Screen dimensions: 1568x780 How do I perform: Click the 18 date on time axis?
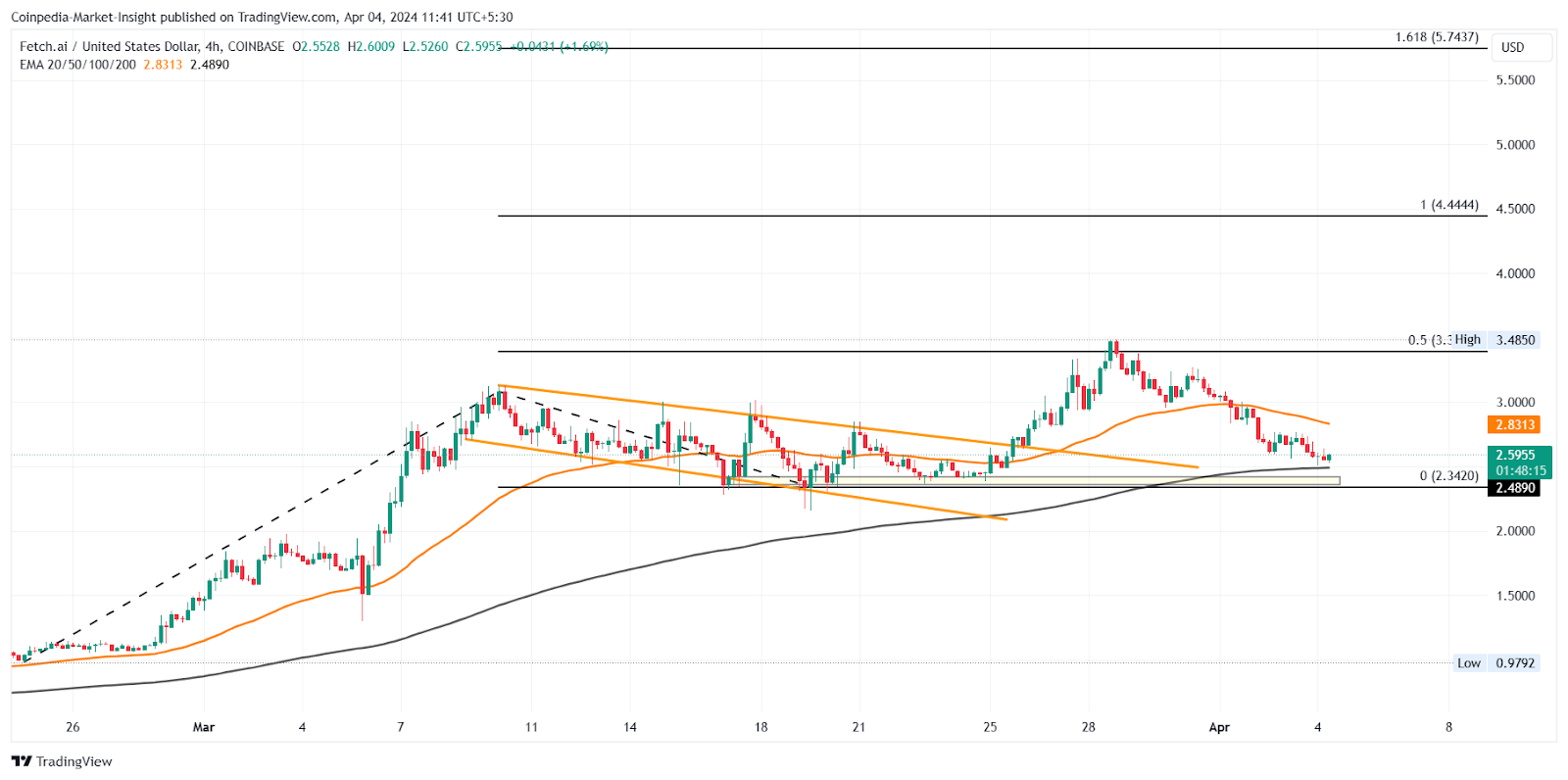click(x=761, y=727)
